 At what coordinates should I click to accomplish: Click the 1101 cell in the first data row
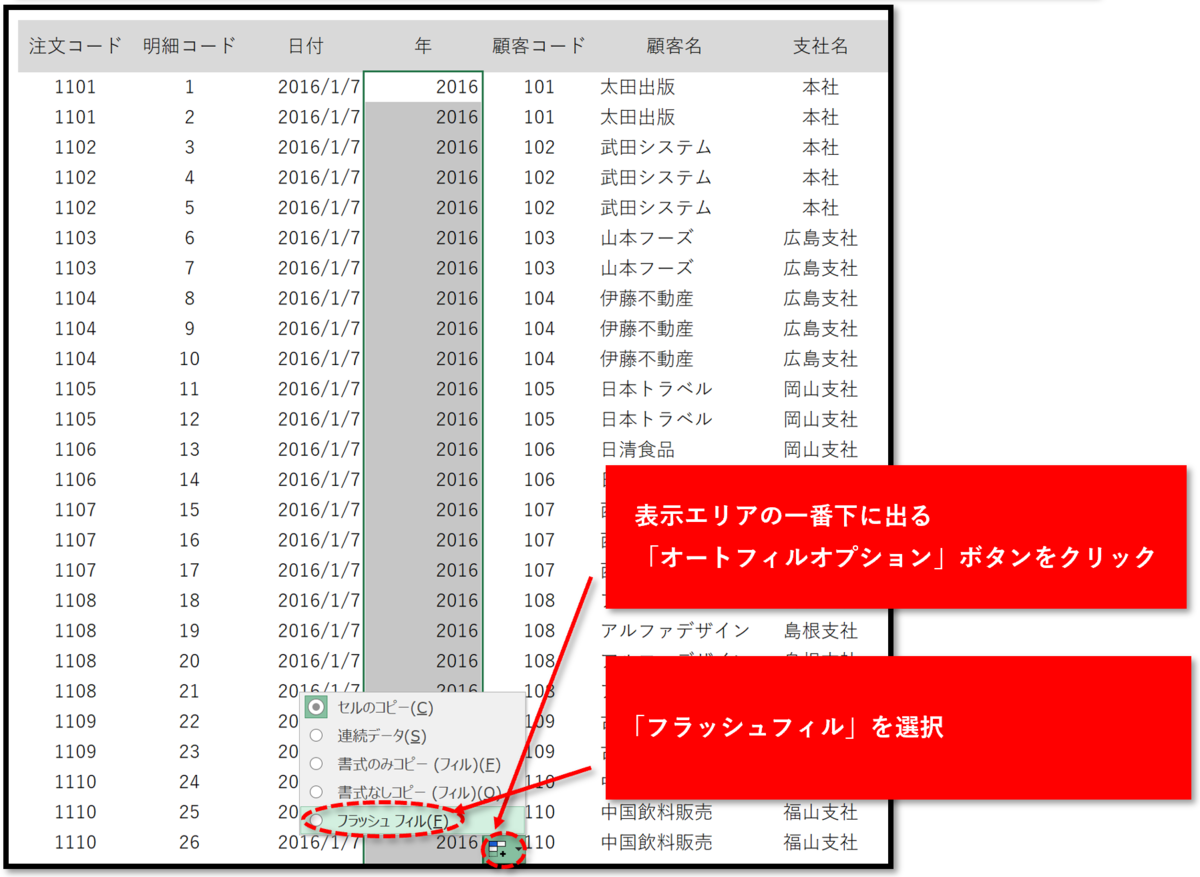coord(75,86)
